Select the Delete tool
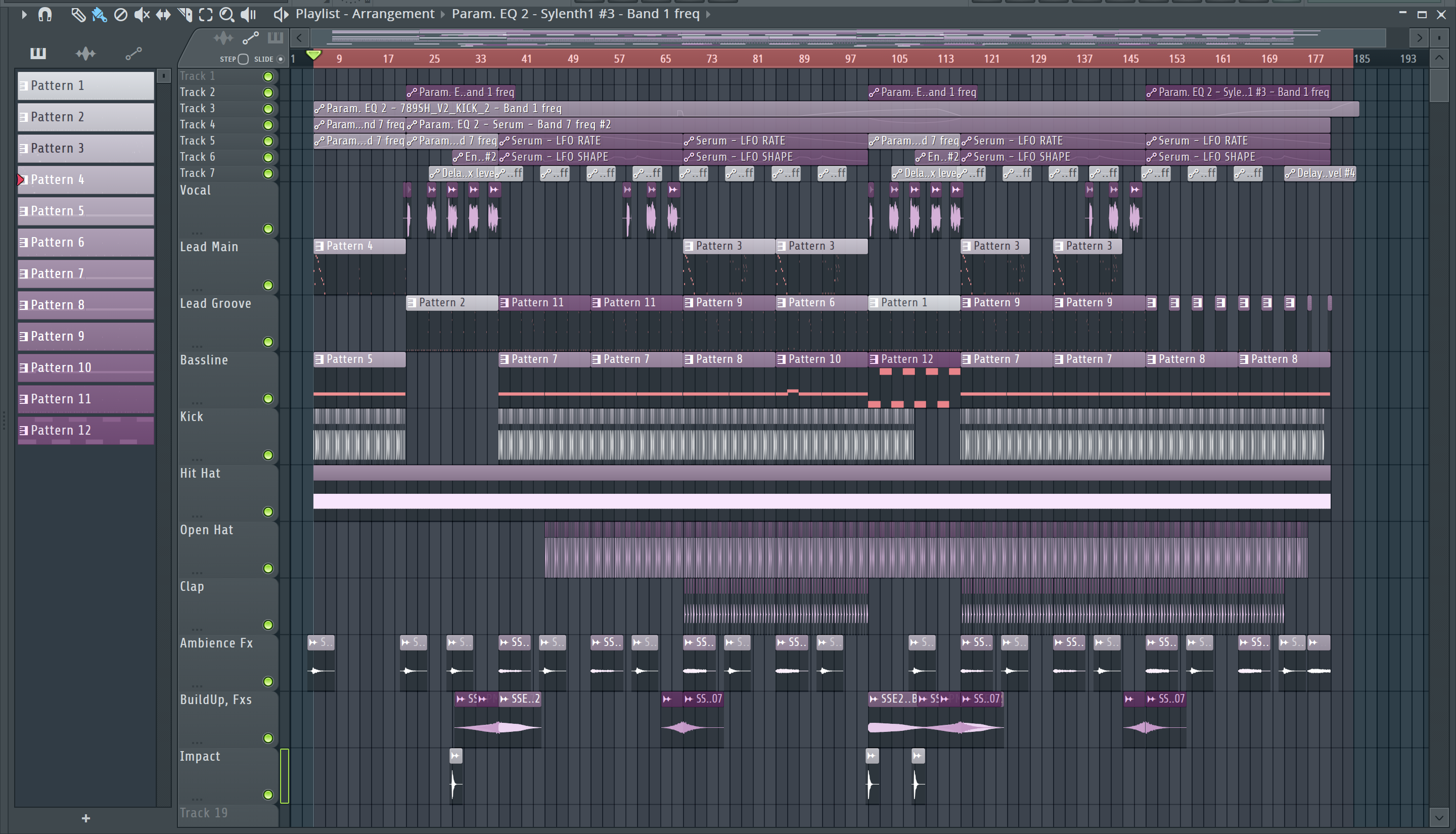This screenshot has width=1456, height=834. pyautogui.click(x=120, y=14)
